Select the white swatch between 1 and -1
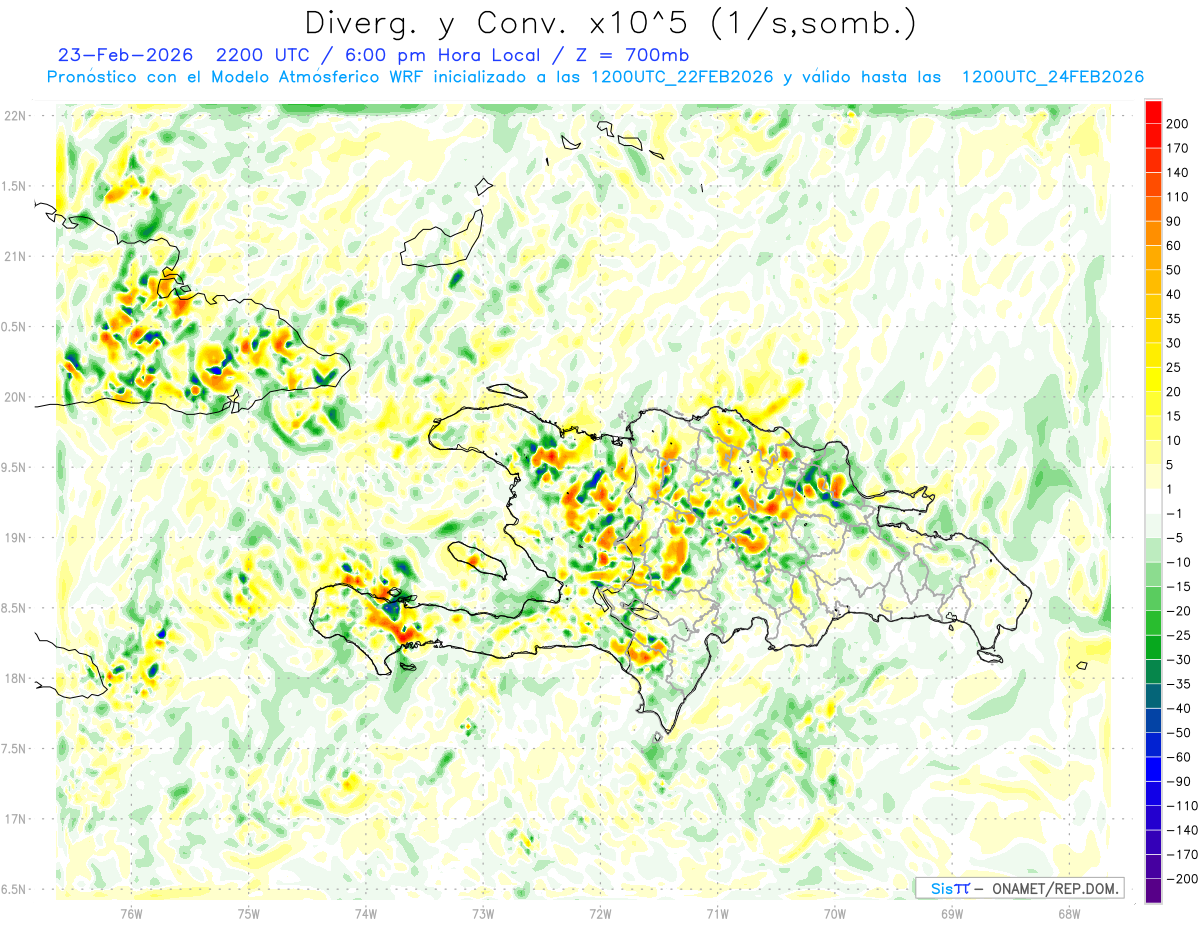 [1153, 500]
